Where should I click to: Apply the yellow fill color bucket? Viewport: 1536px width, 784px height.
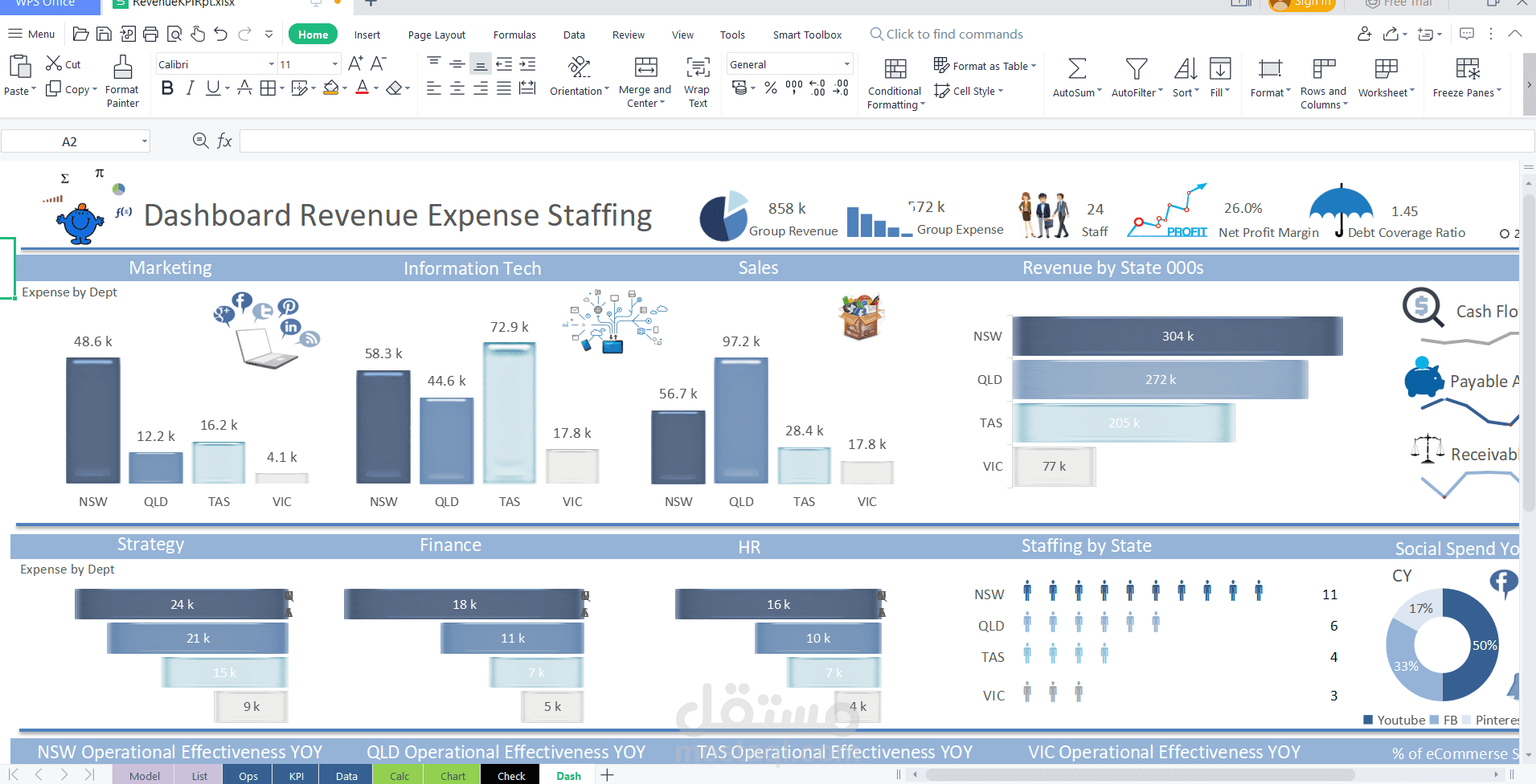330,88
